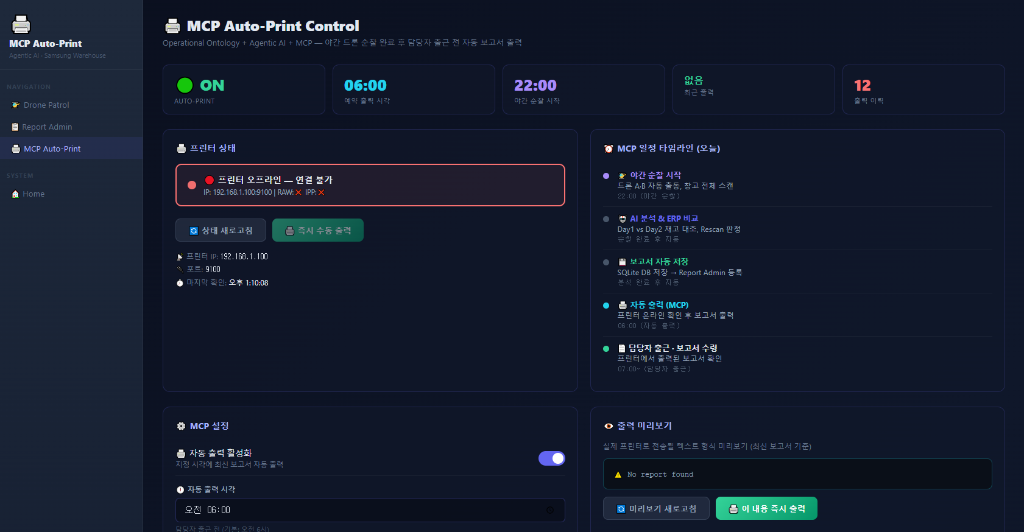Click 미리보기 새로고침 preview refresh button
The width and height of the screenshot is (1024, 532).
pos(656,508)
